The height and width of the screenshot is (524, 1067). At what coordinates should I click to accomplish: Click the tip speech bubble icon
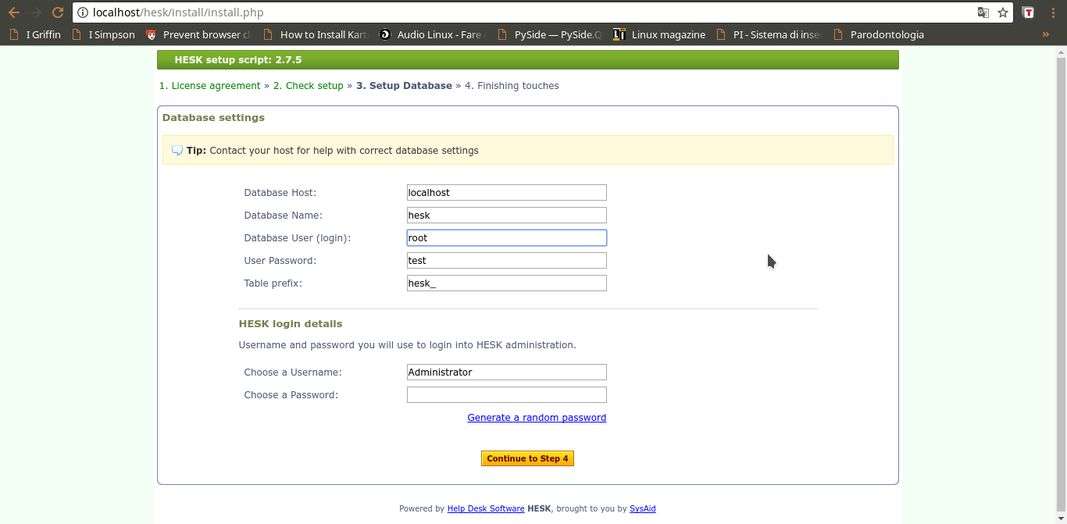coord(177,150)
